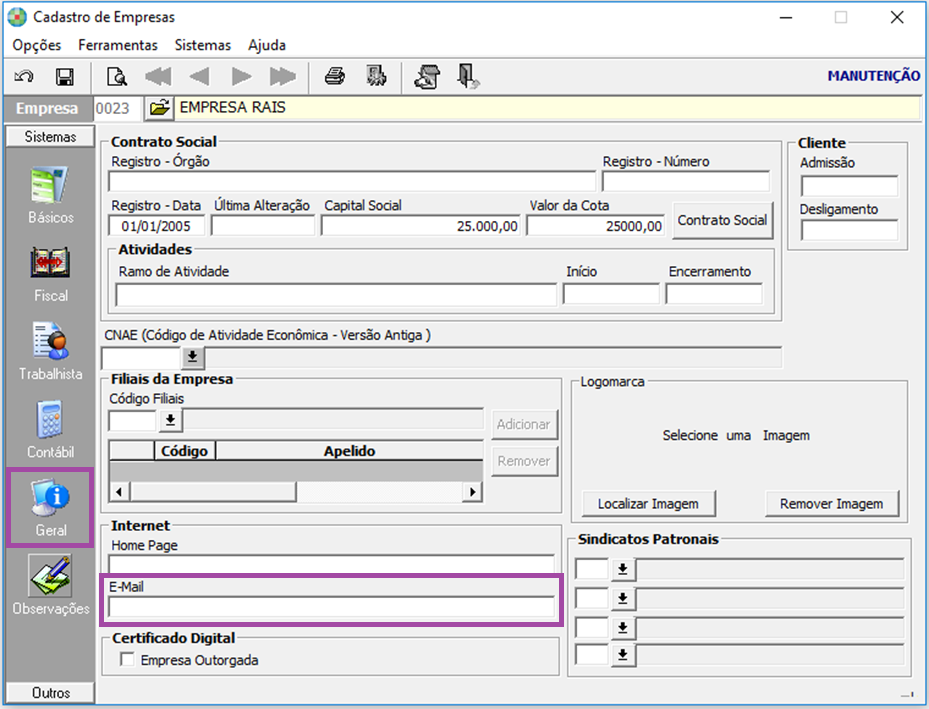The width and height of the screenshot is (929, 709).
Task: Click the Registro - Número field
Action: click(685, 181)
